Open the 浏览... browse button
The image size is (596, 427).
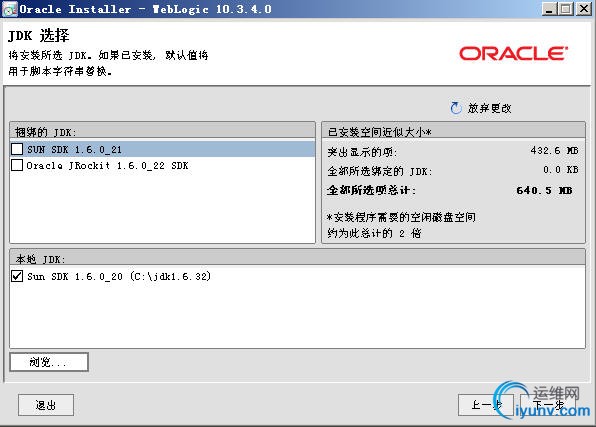49,362
